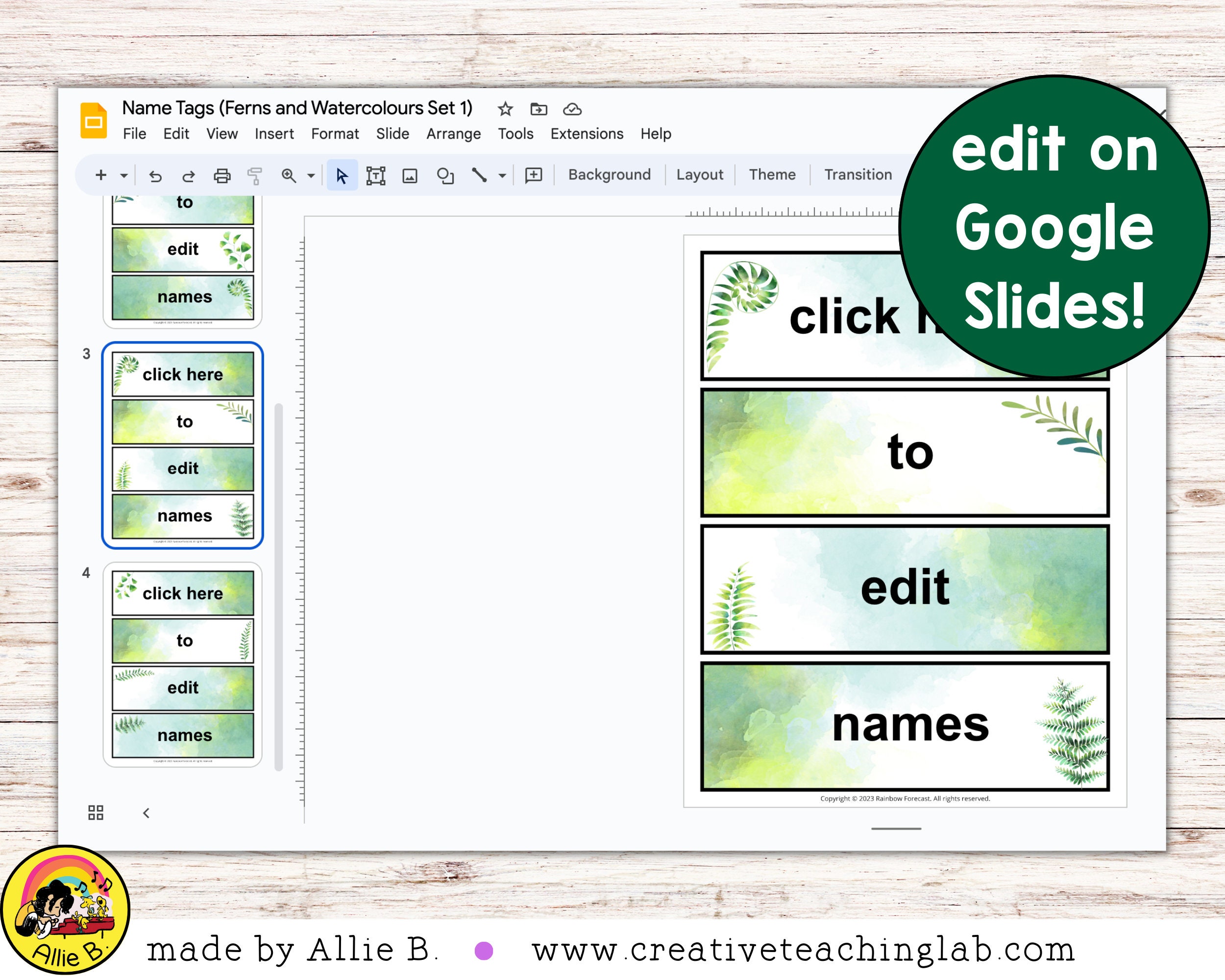Select the paint format tool
The image size is (1225, 980).
click(x=256, y=175)
